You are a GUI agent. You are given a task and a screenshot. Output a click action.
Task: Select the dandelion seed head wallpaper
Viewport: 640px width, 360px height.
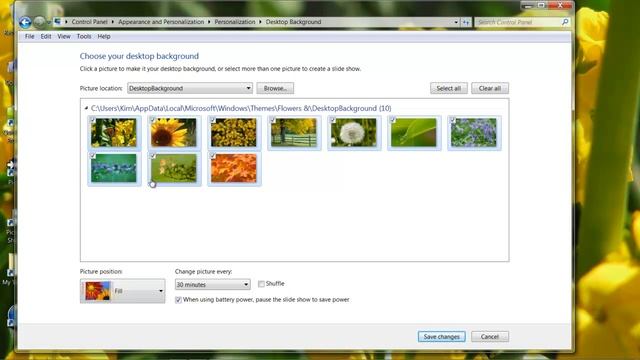pos(354,133)
